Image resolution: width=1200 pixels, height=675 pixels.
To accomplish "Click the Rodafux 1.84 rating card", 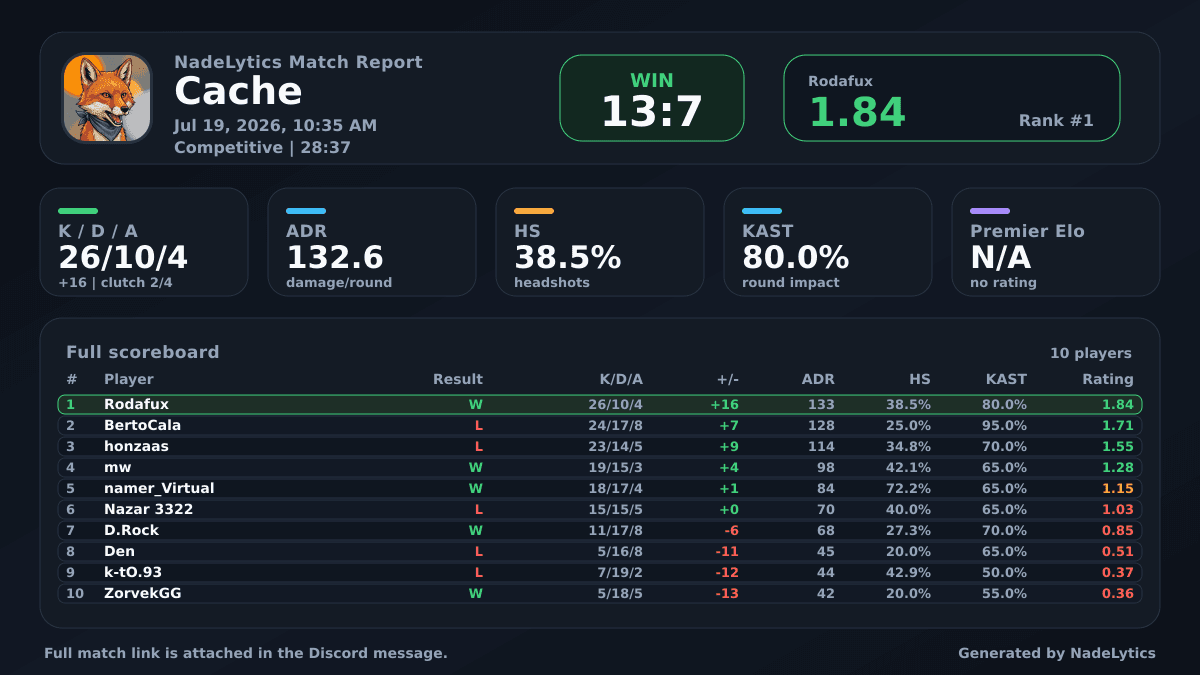I will pos(951,98).
